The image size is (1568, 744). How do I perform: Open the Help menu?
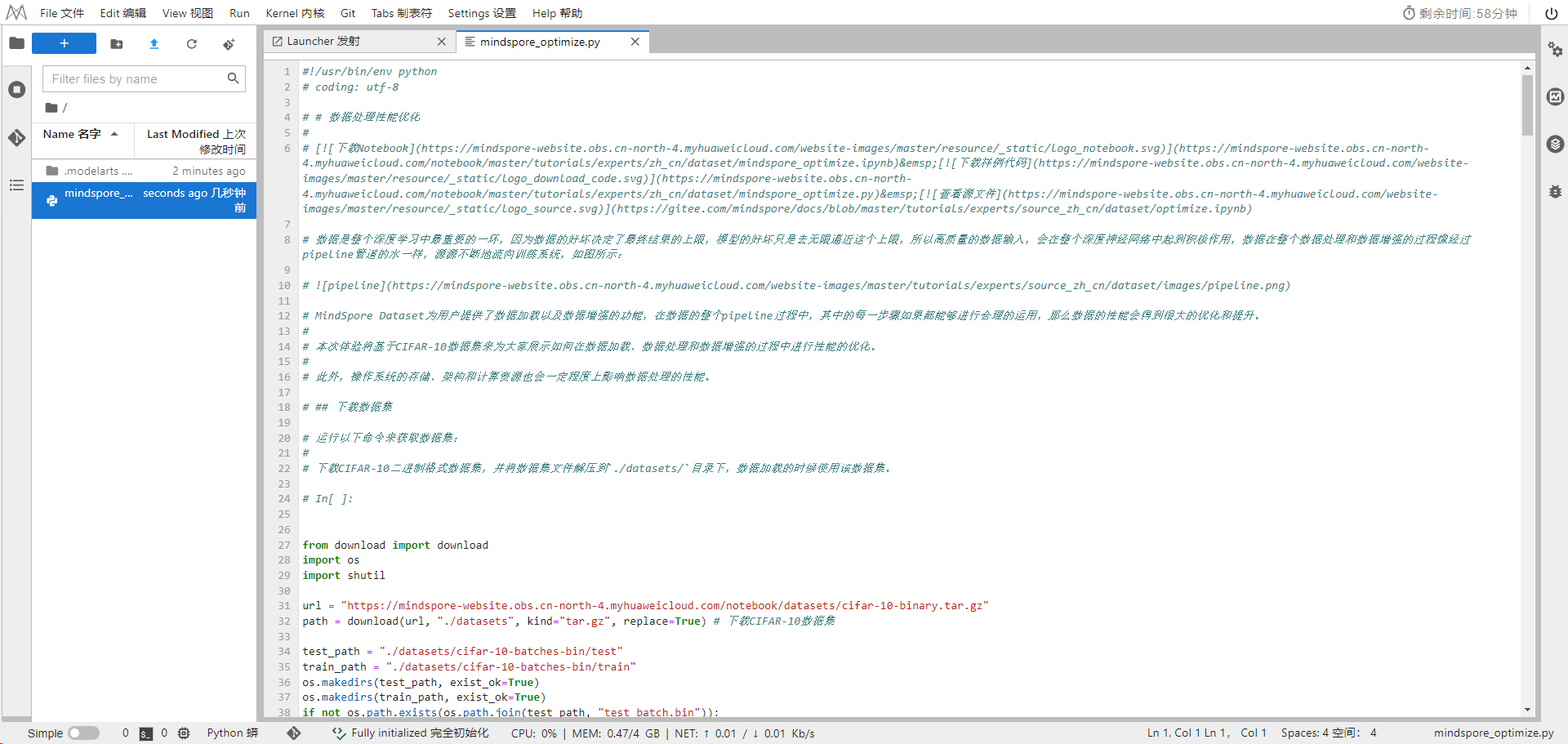coord(557,13)
